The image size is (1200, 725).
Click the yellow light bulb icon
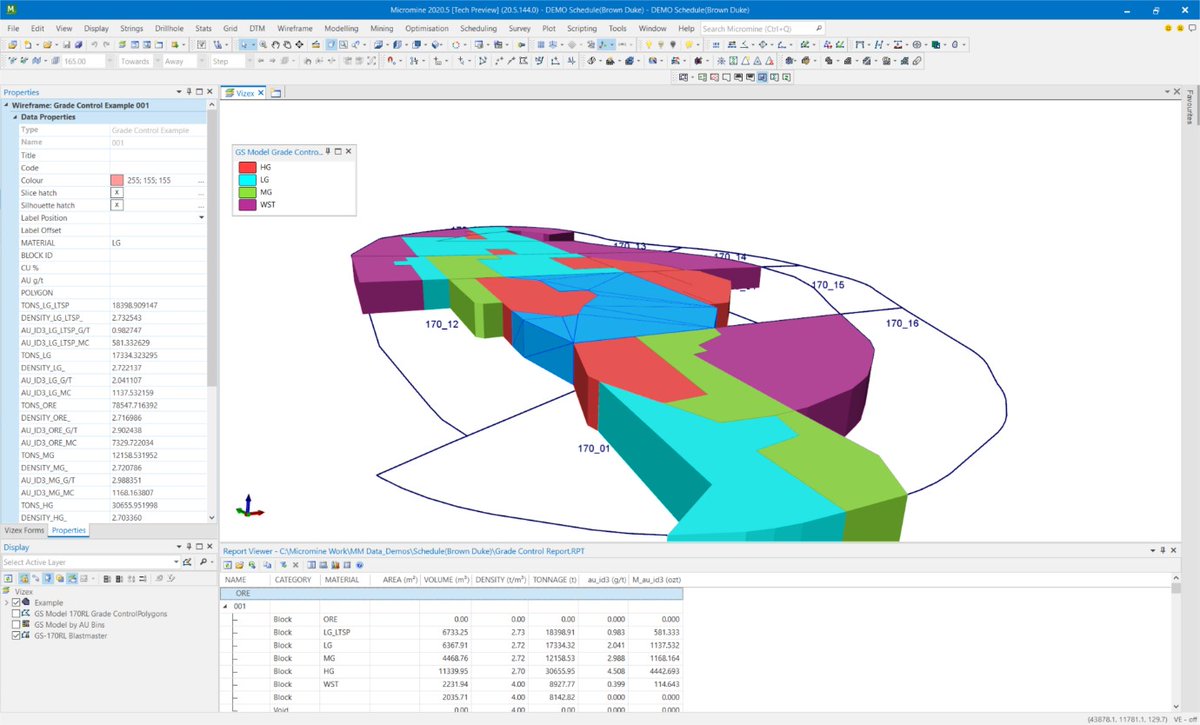click(649, 45)
